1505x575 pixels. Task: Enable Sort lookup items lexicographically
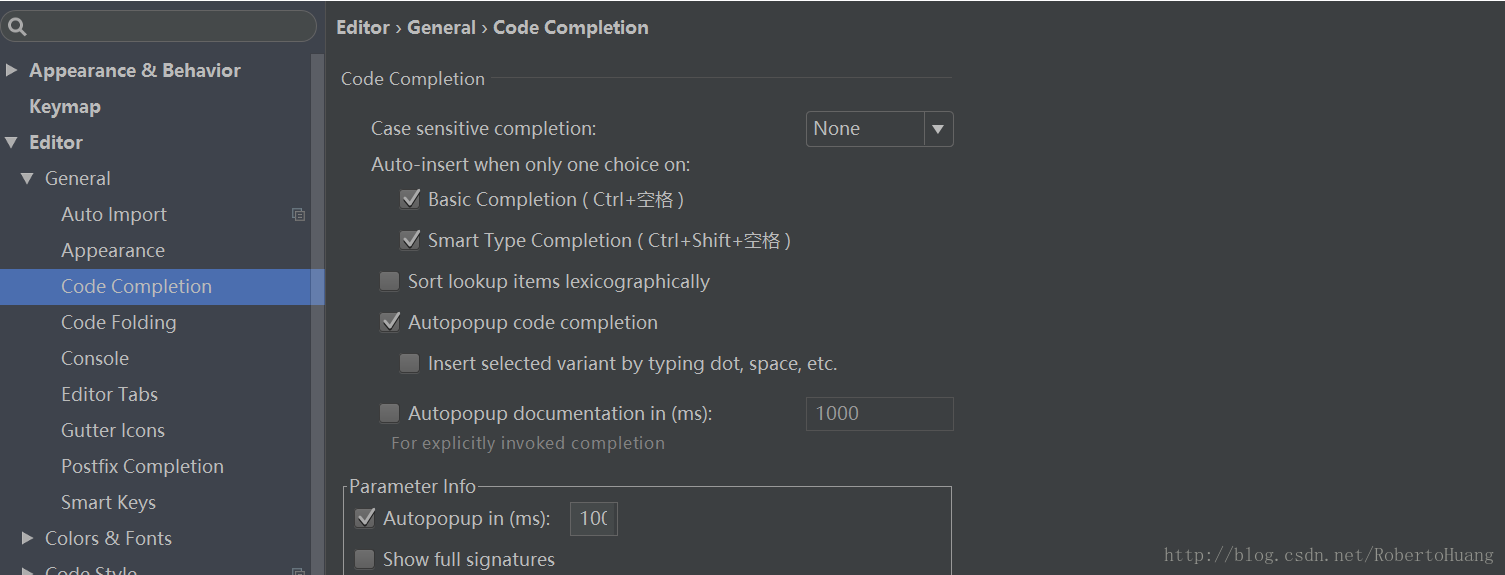coord(390,282)
